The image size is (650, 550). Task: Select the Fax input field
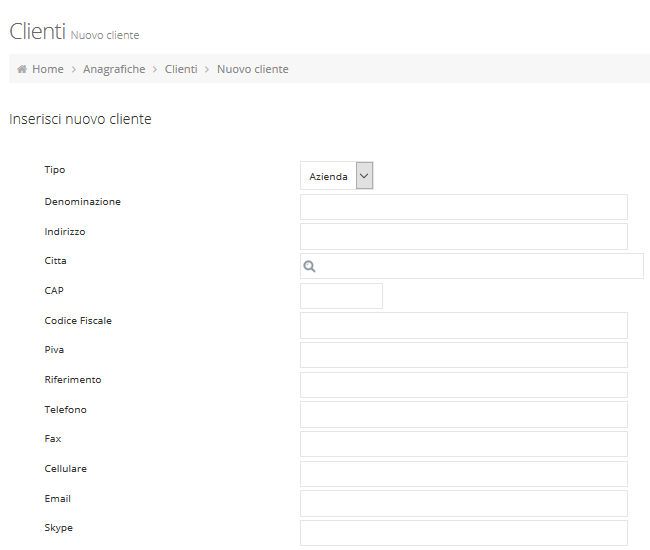pyautogui.click(x=463, y=444)
